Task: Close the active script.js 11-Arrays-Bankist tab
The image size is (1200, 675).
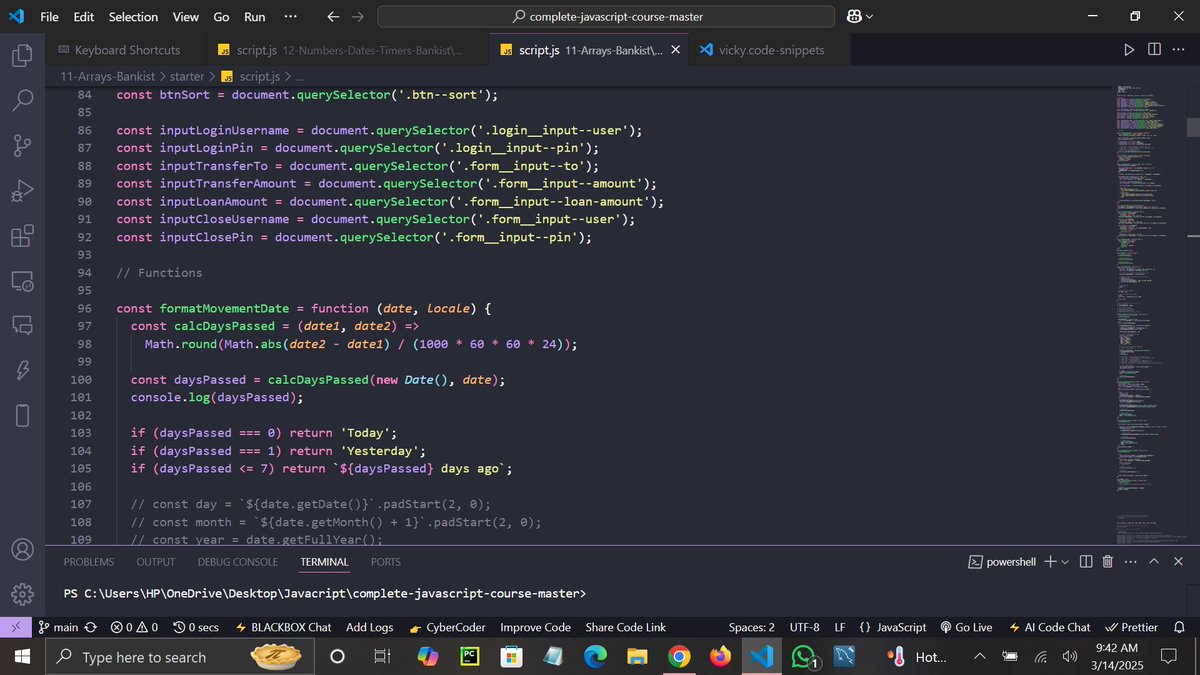Action: 676,49
